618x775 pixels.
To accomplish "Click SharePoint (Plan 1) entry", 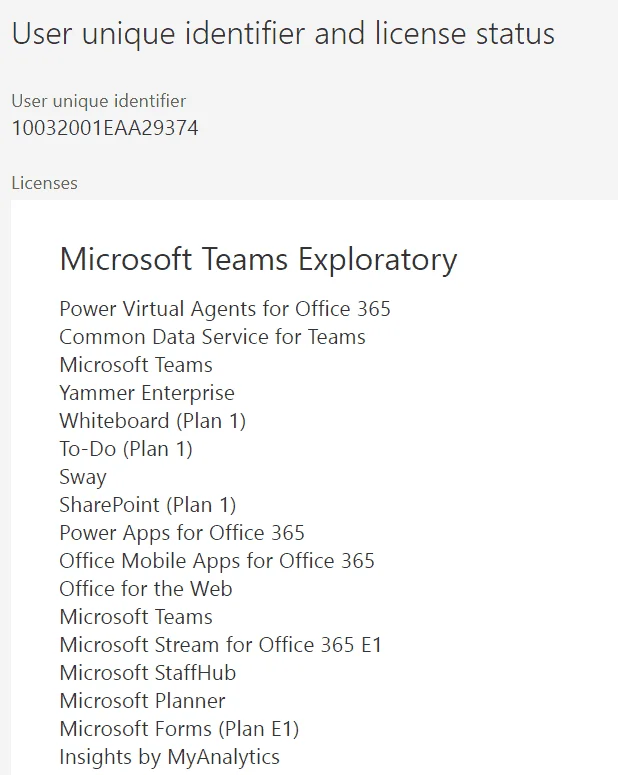I will point(148,505).
